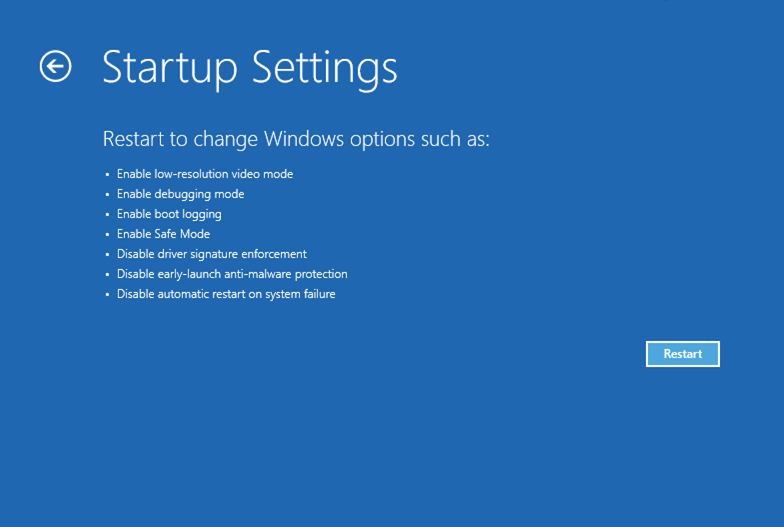Click bullet beside 'Enable low-resolution video mode'

107,174
